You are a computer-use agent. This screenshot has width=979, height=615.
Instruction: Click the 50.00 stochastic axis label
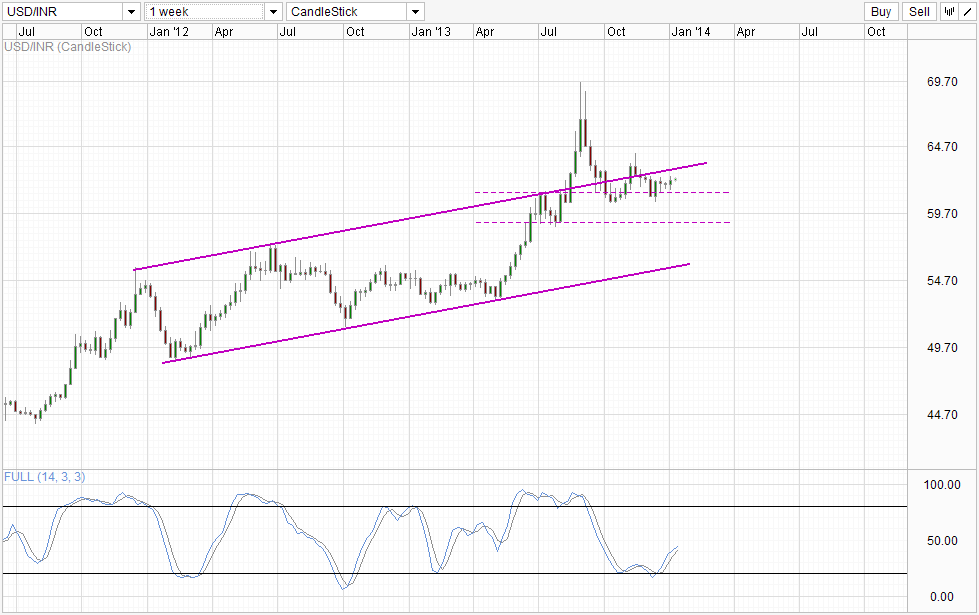[942, 541]
